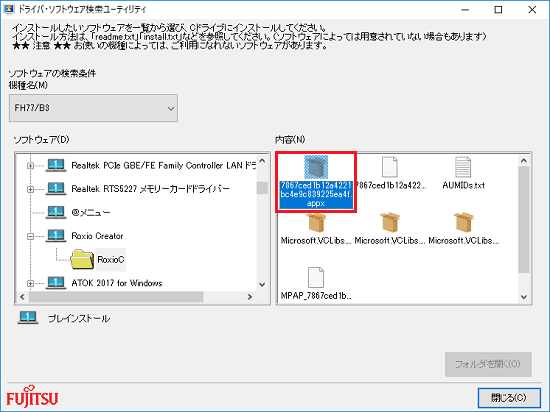Viewport: 550px width, 412px height.
Task: Select the MPAP_7867ced1b.. file icon
Action: click(x=316, y=277)
